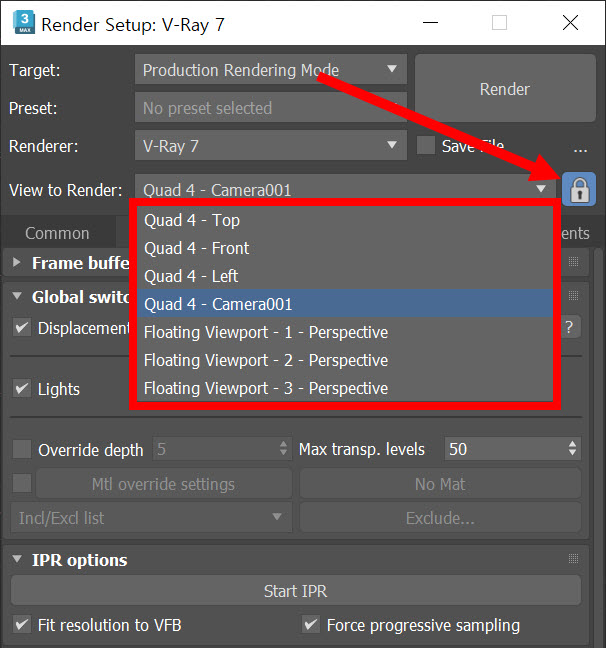606x648 pixels.
Task: Click the Frame buffer rollout grip icon
Action: 573,262
